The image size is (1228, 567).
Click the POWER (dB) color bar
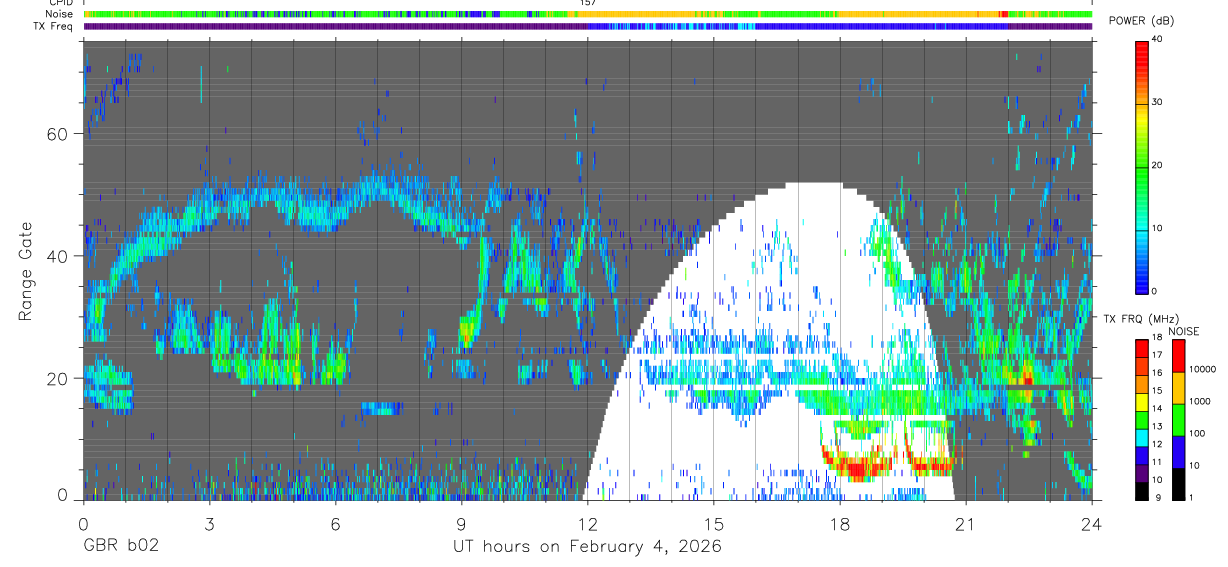pyautogui.click(x=1141, y=166)
